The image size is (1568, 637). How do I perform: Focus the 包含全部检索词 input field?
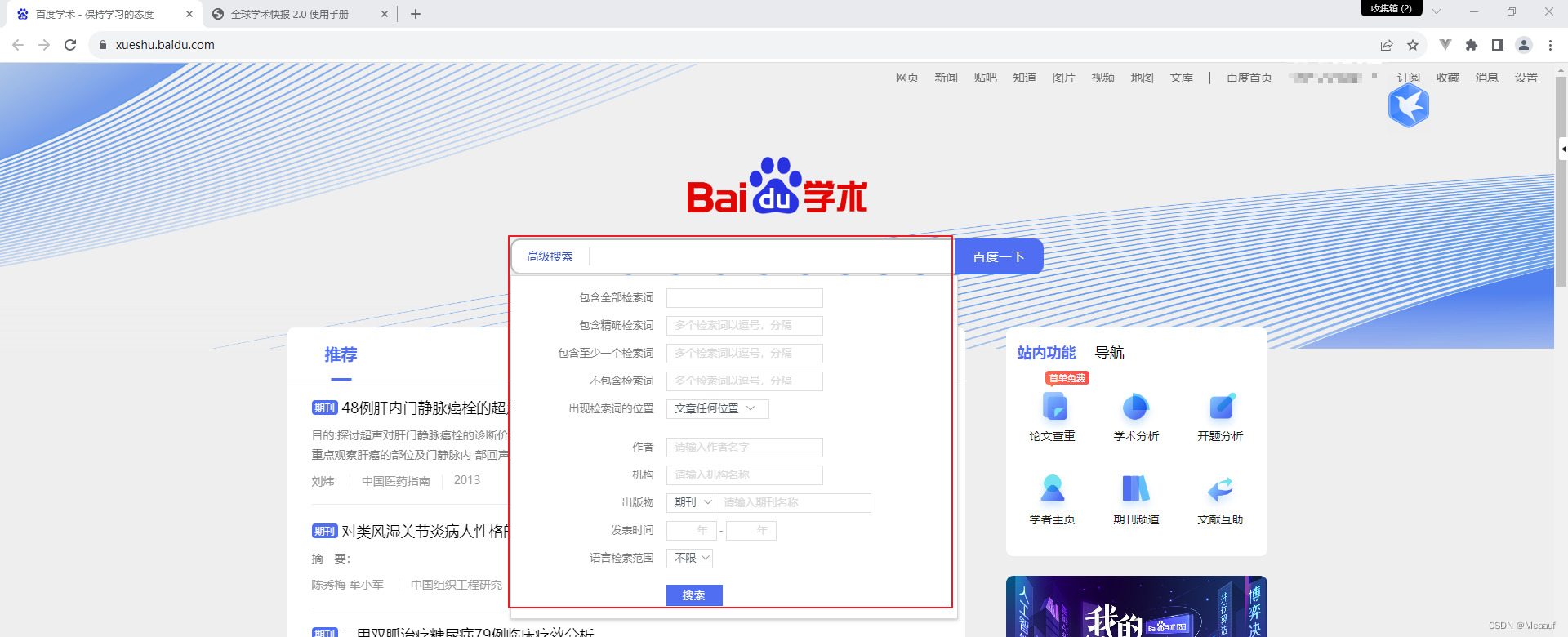coord(744,297)
